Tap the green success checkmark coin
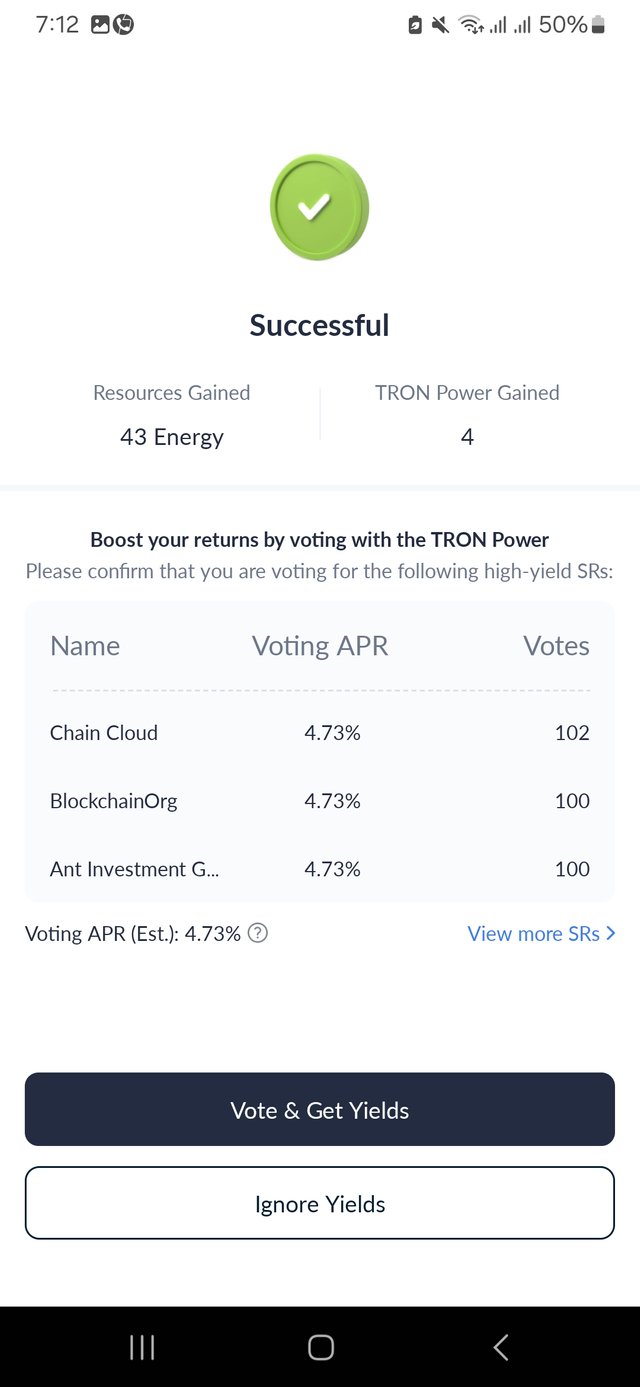Screen dimensions: 640x1387 point(319,207)
